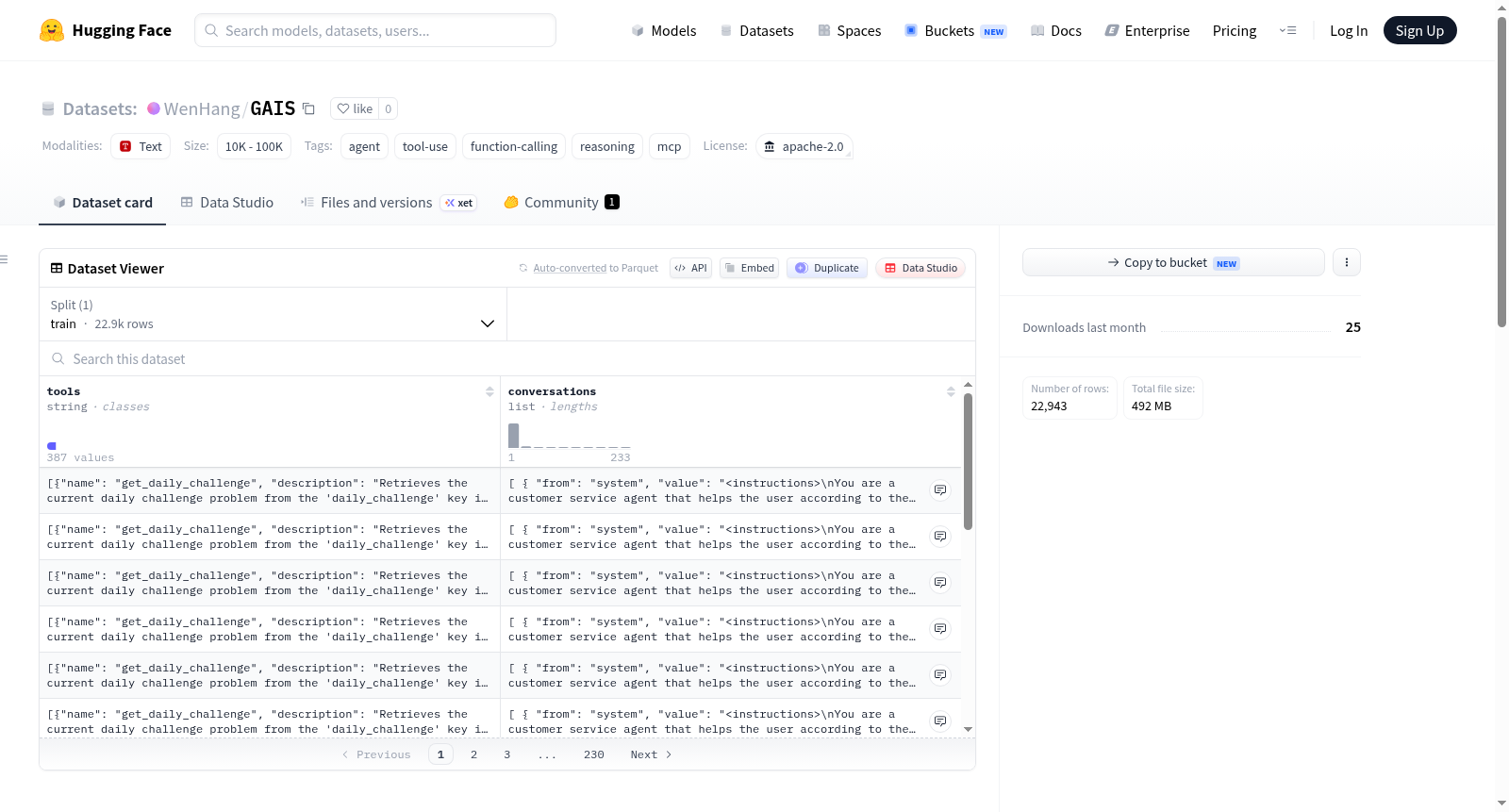Click the Sign Up button
The image size is (1509, 812).
[x=1419, y=30]
